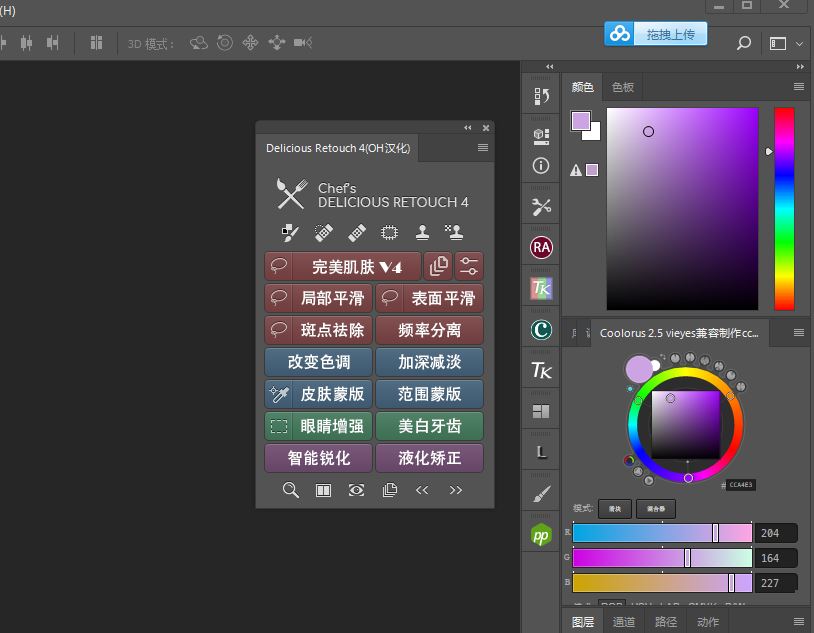This screenshot has width=814, height=633.
Task: Open the Delicious Retouch panel flyout menu
Action: coord(483,147)
